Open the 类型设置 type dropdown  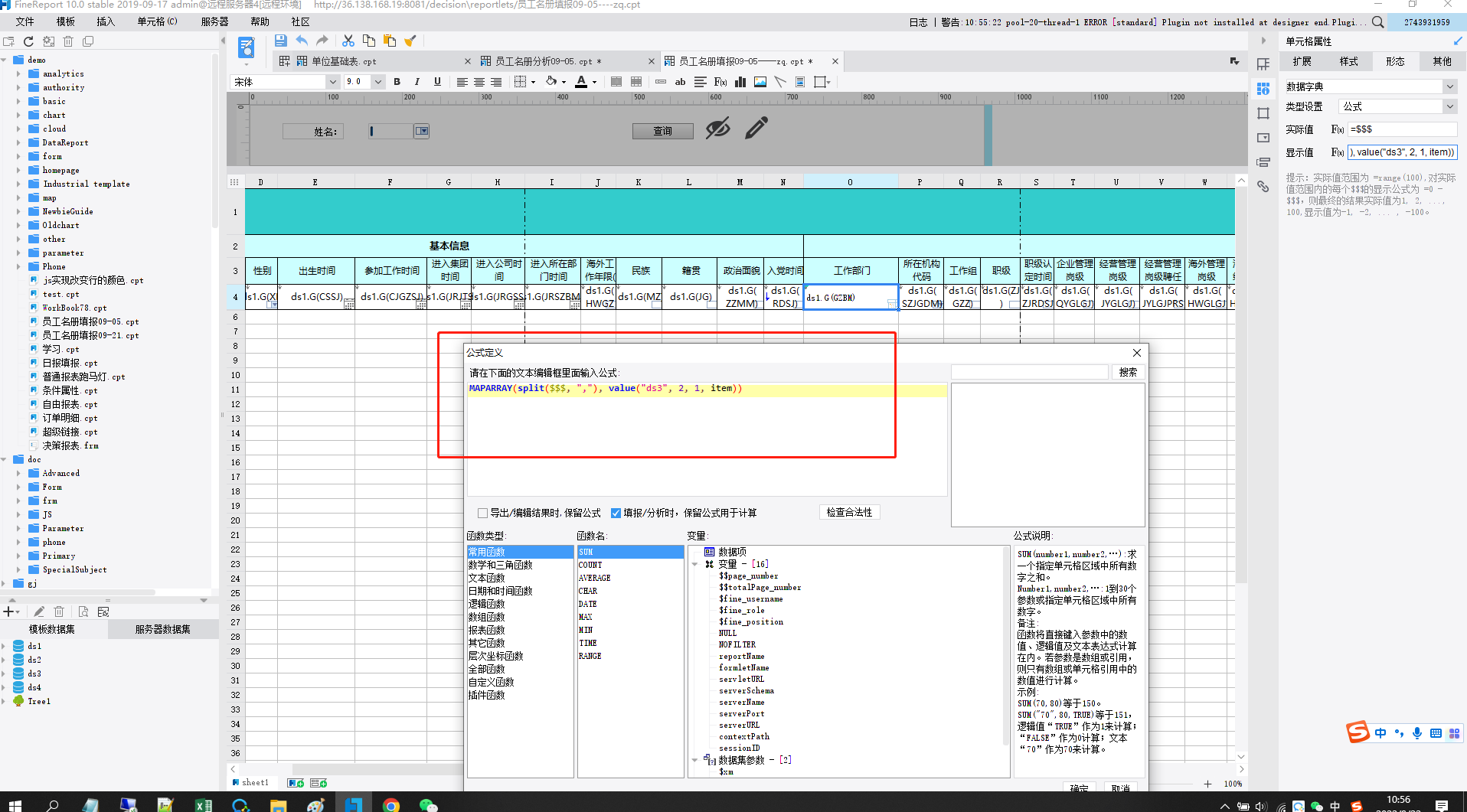[x=1449, y=106]
